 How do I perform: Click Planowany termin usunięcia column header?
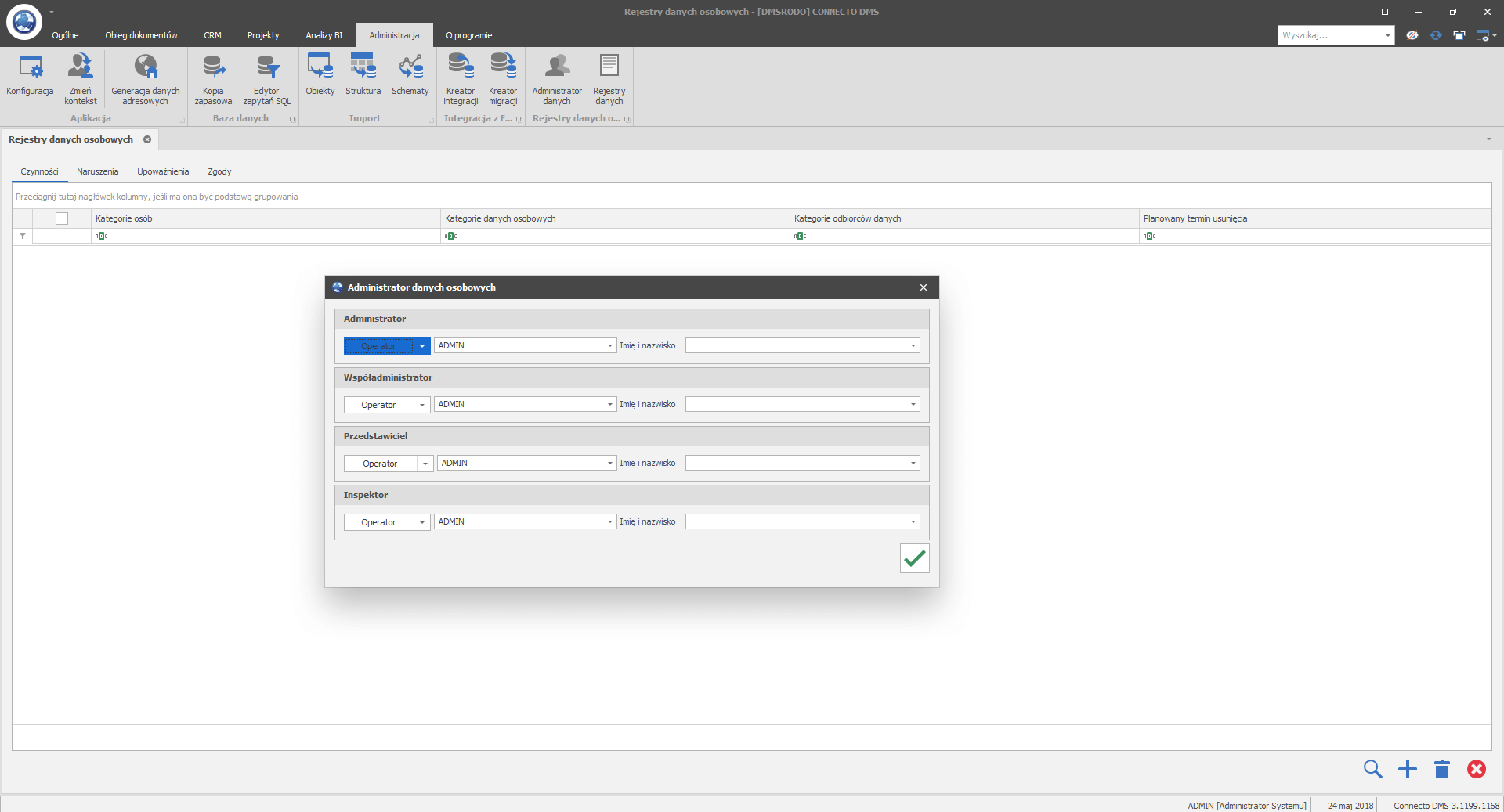pyautogui.click(x=1315, y=218)
